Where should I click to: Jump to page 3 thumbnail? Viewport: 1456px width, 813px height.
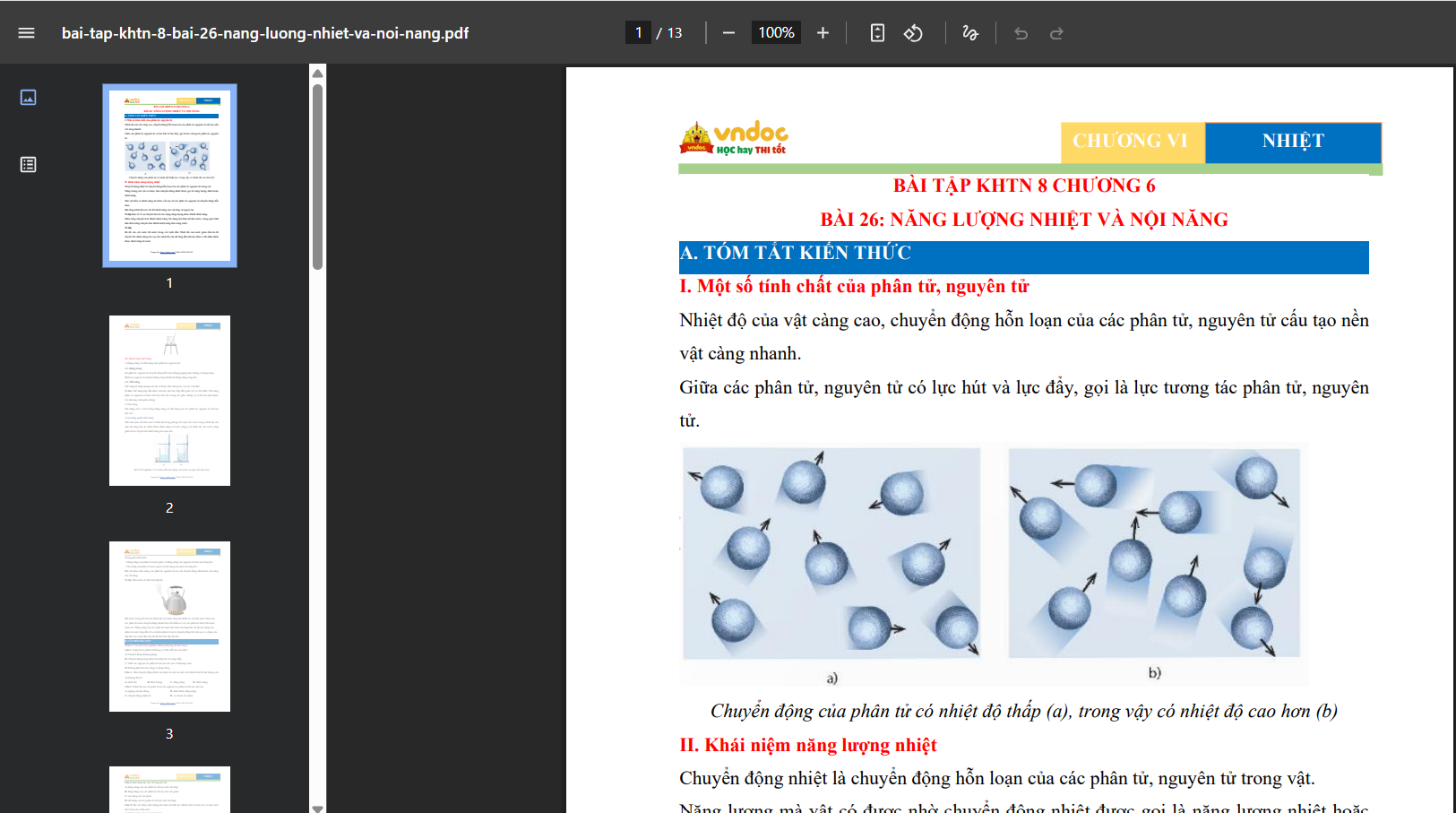tap(169, 627)
